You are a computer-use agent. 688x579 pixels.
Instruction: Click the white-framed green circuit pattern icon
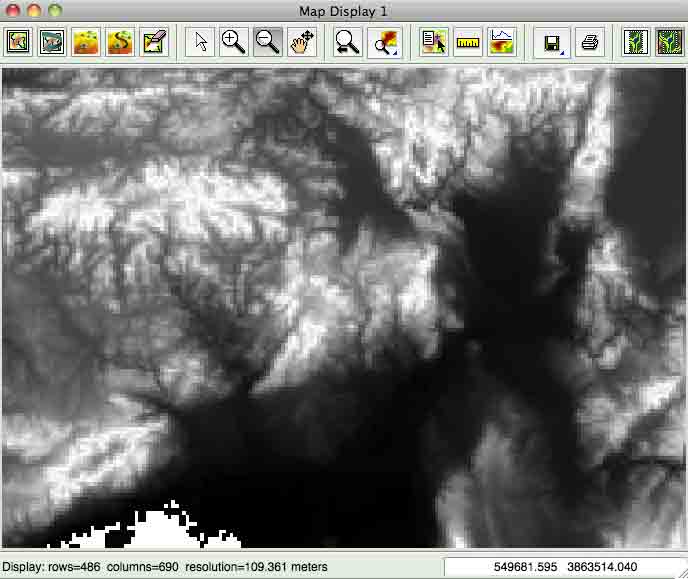click(x=635, y=42)
